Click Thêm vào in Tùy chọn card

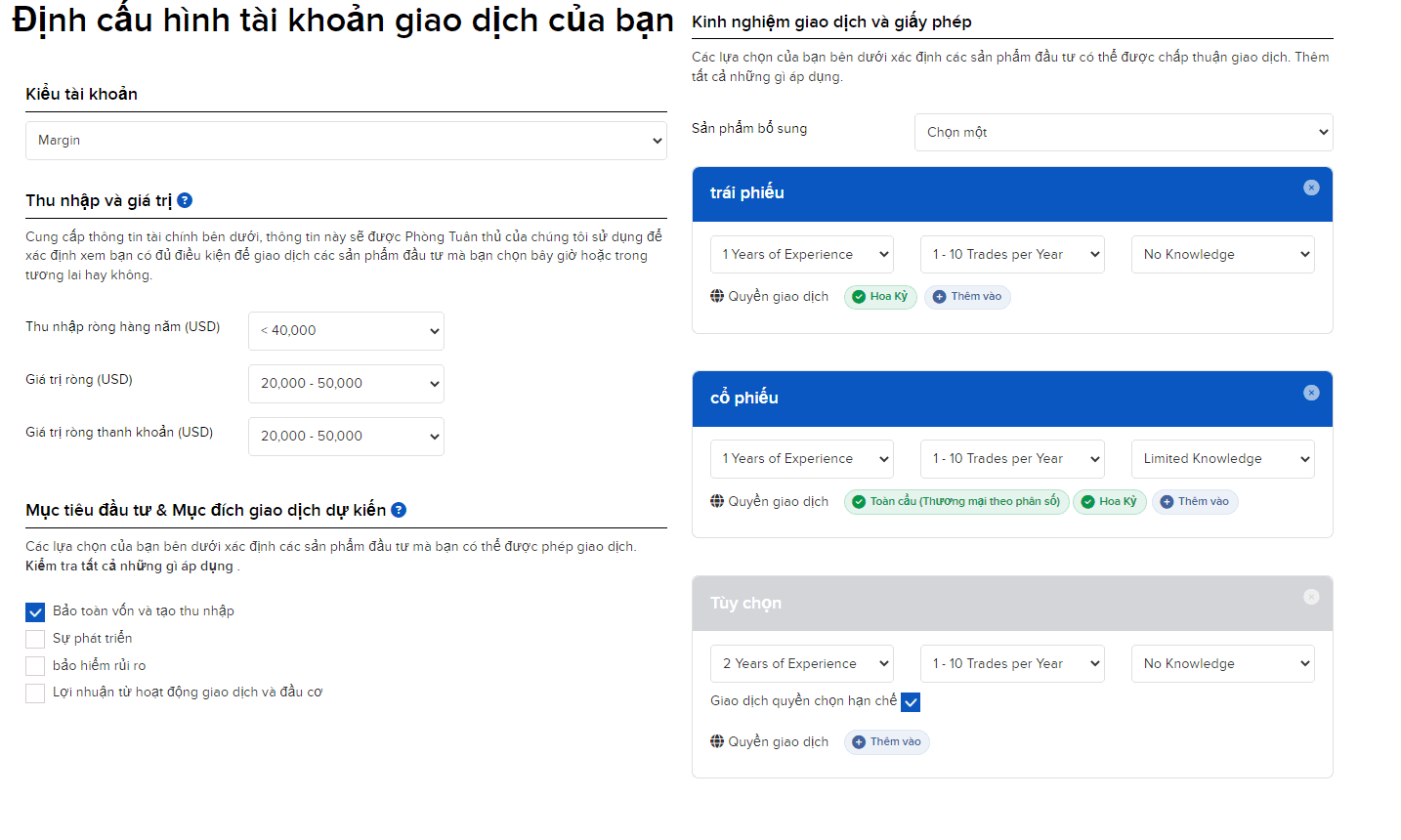point(887,742)
